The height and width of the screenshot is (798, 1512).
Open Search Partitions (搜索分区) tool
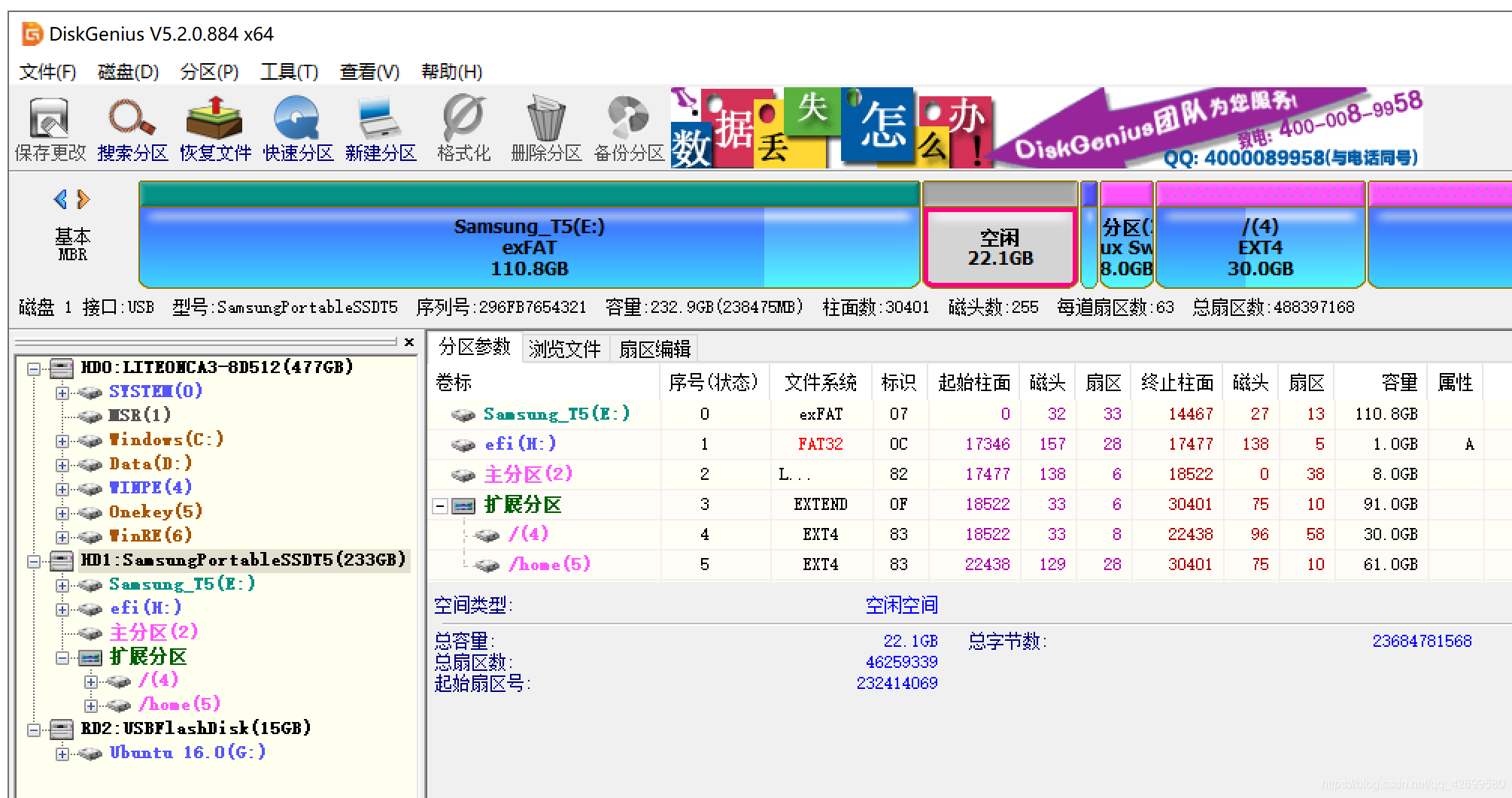(x=132, y=119)
